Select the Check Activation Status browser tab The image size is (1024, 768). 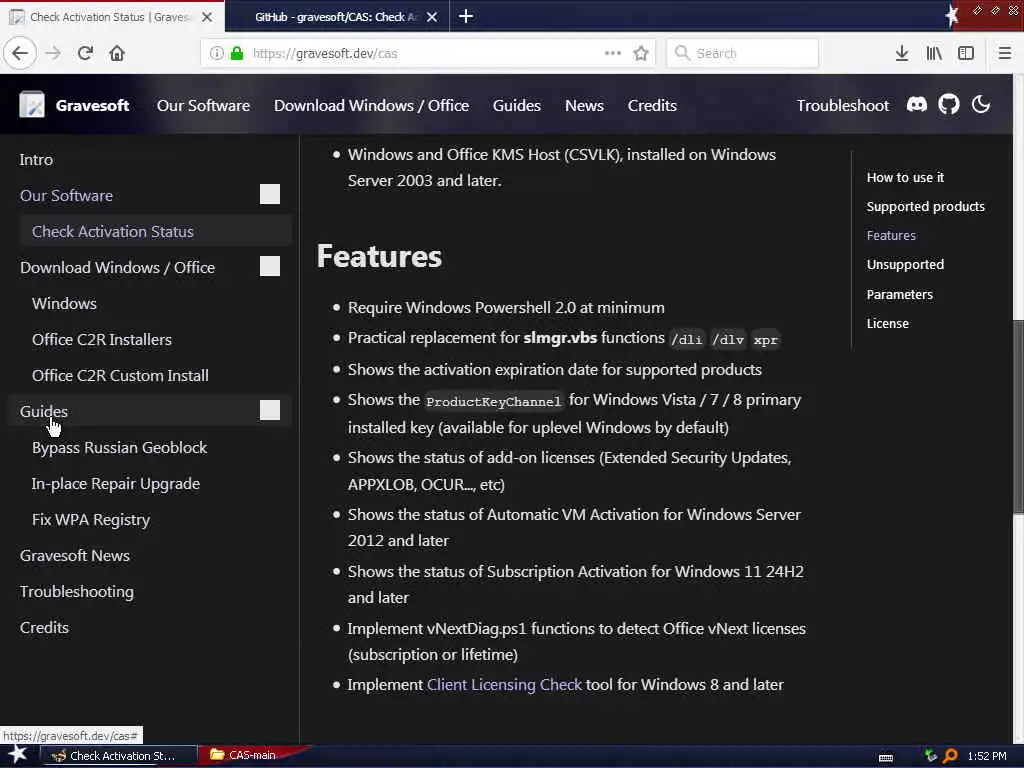pyautogui.click(x=111, y=17)
